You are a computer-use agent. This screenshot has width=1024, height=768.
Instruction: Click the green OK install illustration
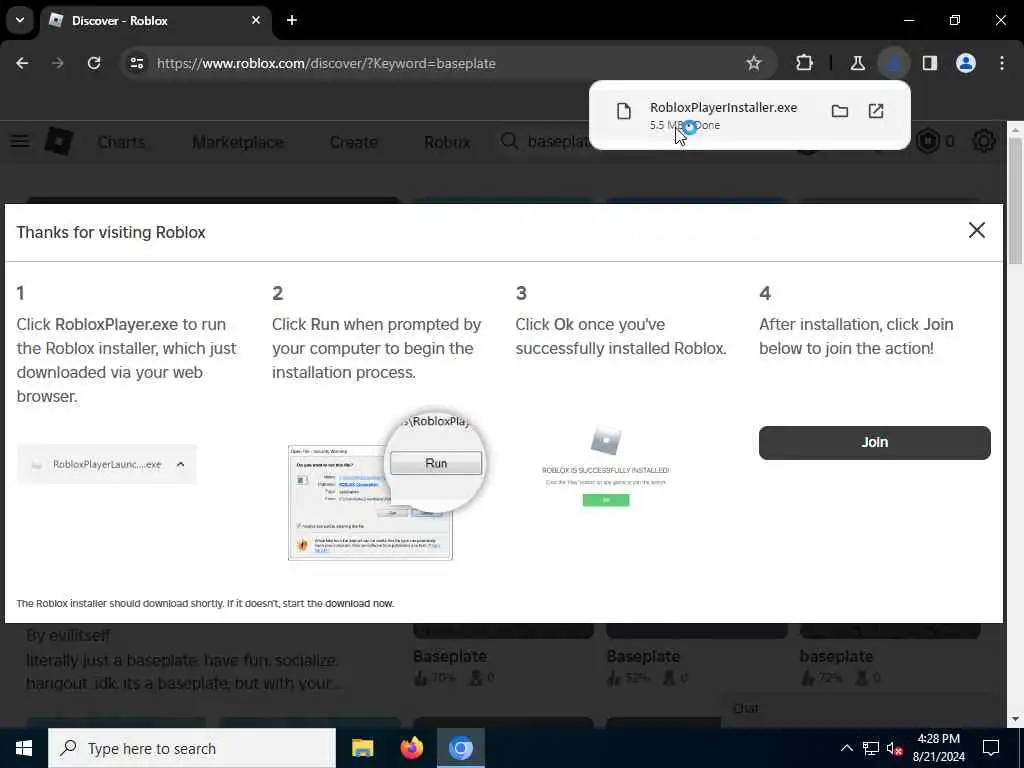[x=606, y=500]
